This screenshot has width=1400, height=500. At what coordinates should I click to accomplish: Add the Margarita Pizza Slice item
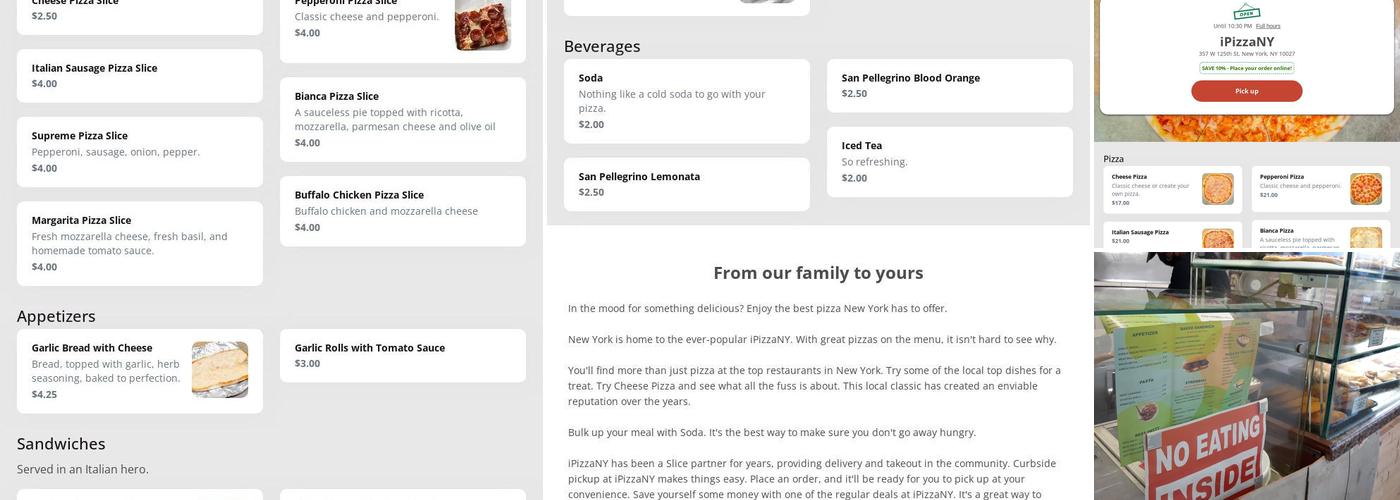coord(140,243)
